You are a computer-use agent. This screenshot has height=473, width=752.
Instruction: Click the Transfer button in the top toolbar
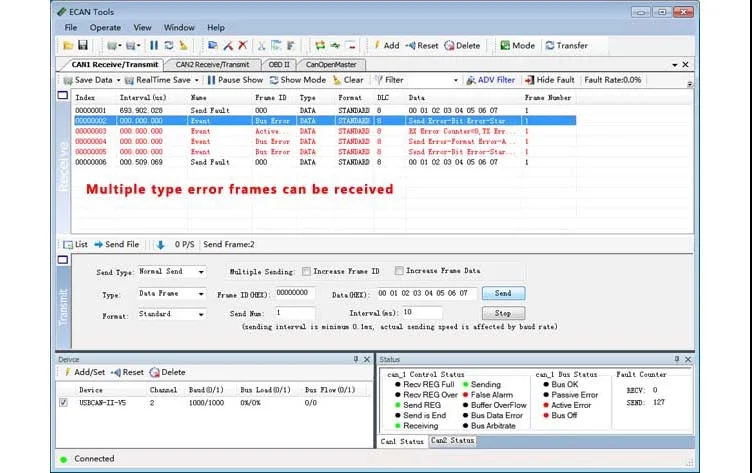[566, 46]
